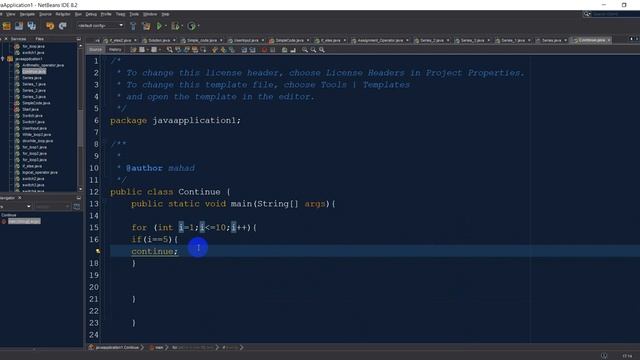Screen dimensions: 640x360
Task: Select Continue.java in the project tree
Action: [x=34, y=71]
